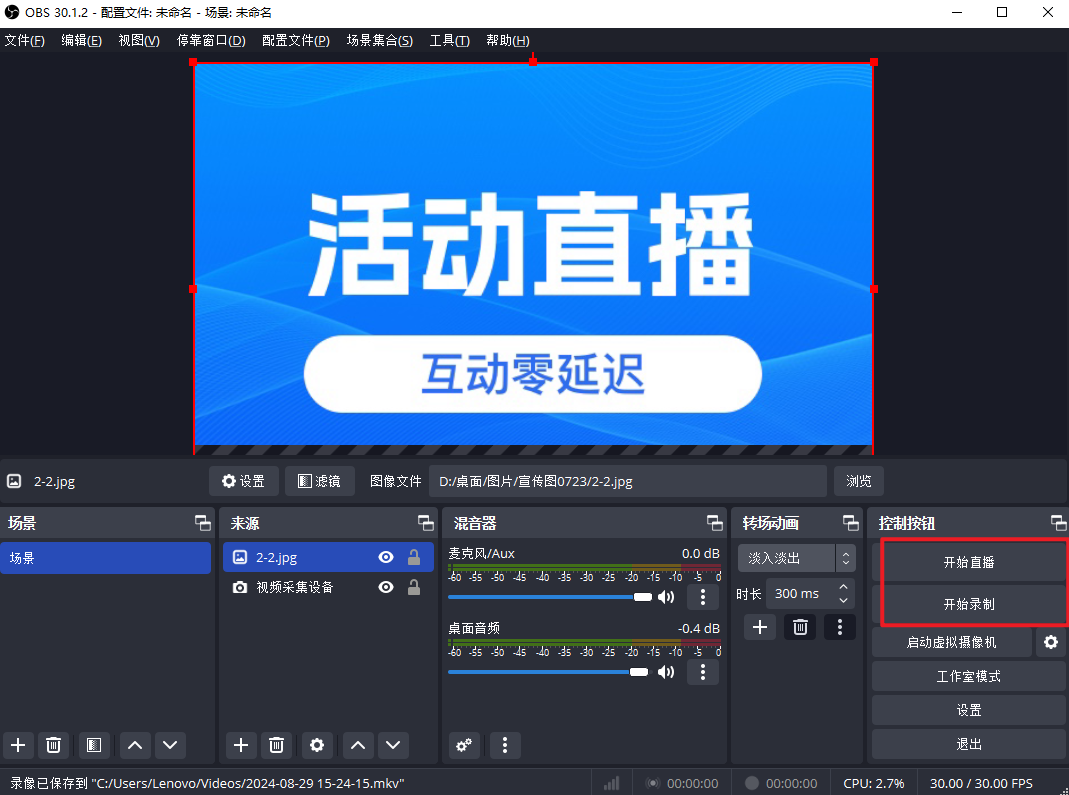Open the 工具 menu
The height and width of the screenshot is (795, 1069).
pyautogui.click(x=449, y=40)
